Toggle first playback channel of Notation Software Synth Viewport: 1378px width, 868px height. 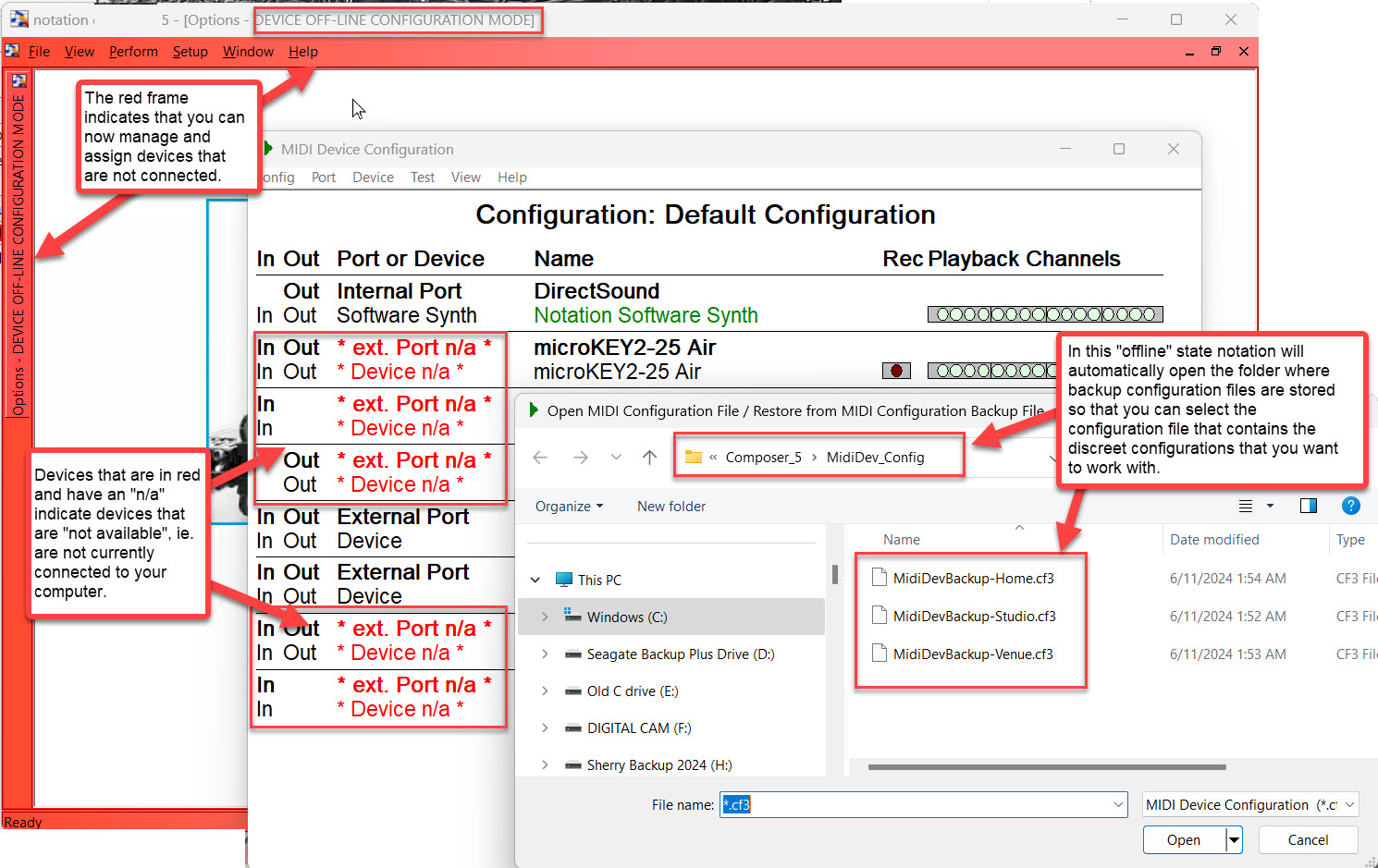942,314
